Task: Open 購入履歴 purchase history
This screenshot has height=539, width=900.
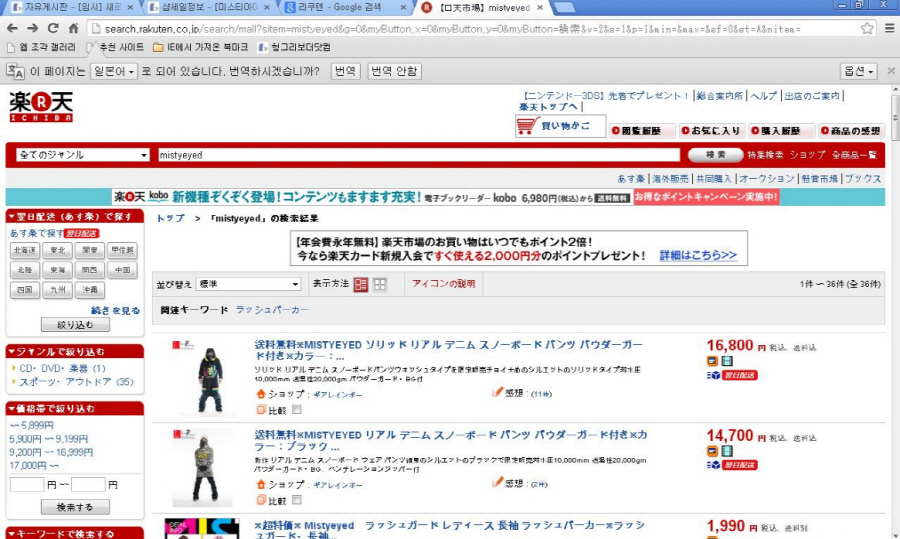Action: 781,131
